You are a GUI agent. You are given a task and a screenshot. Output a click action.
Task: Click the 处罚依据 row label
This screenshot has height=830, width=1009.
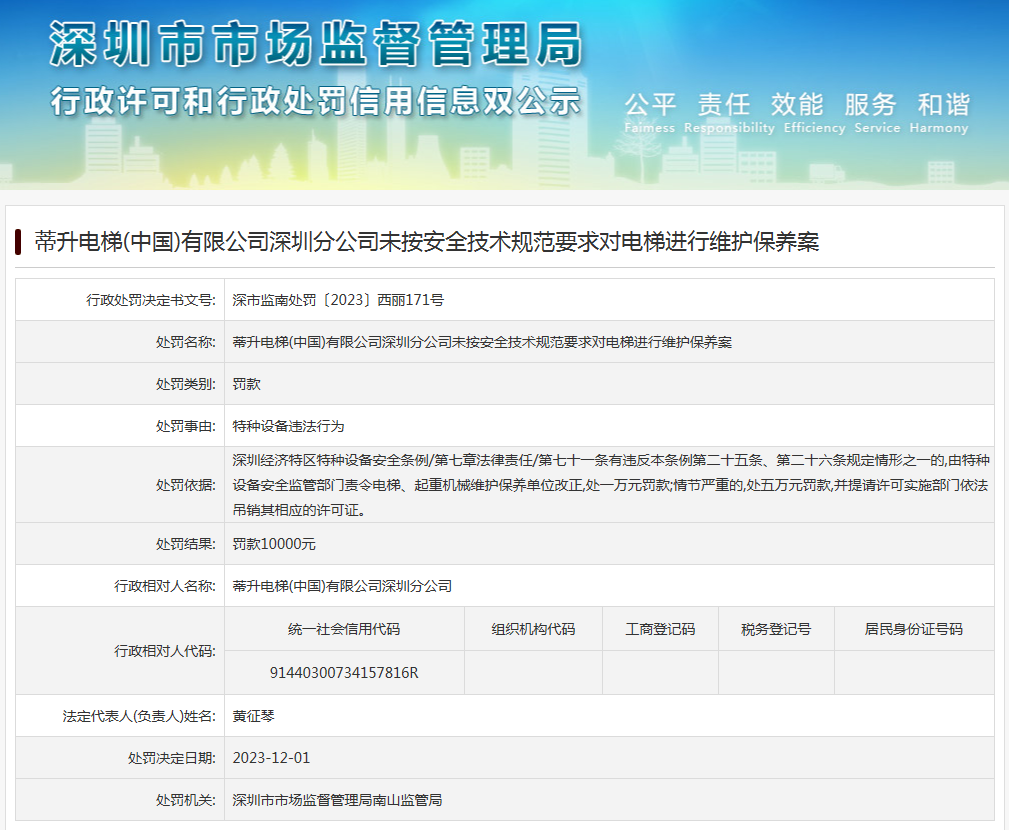(x=186, y=485)
